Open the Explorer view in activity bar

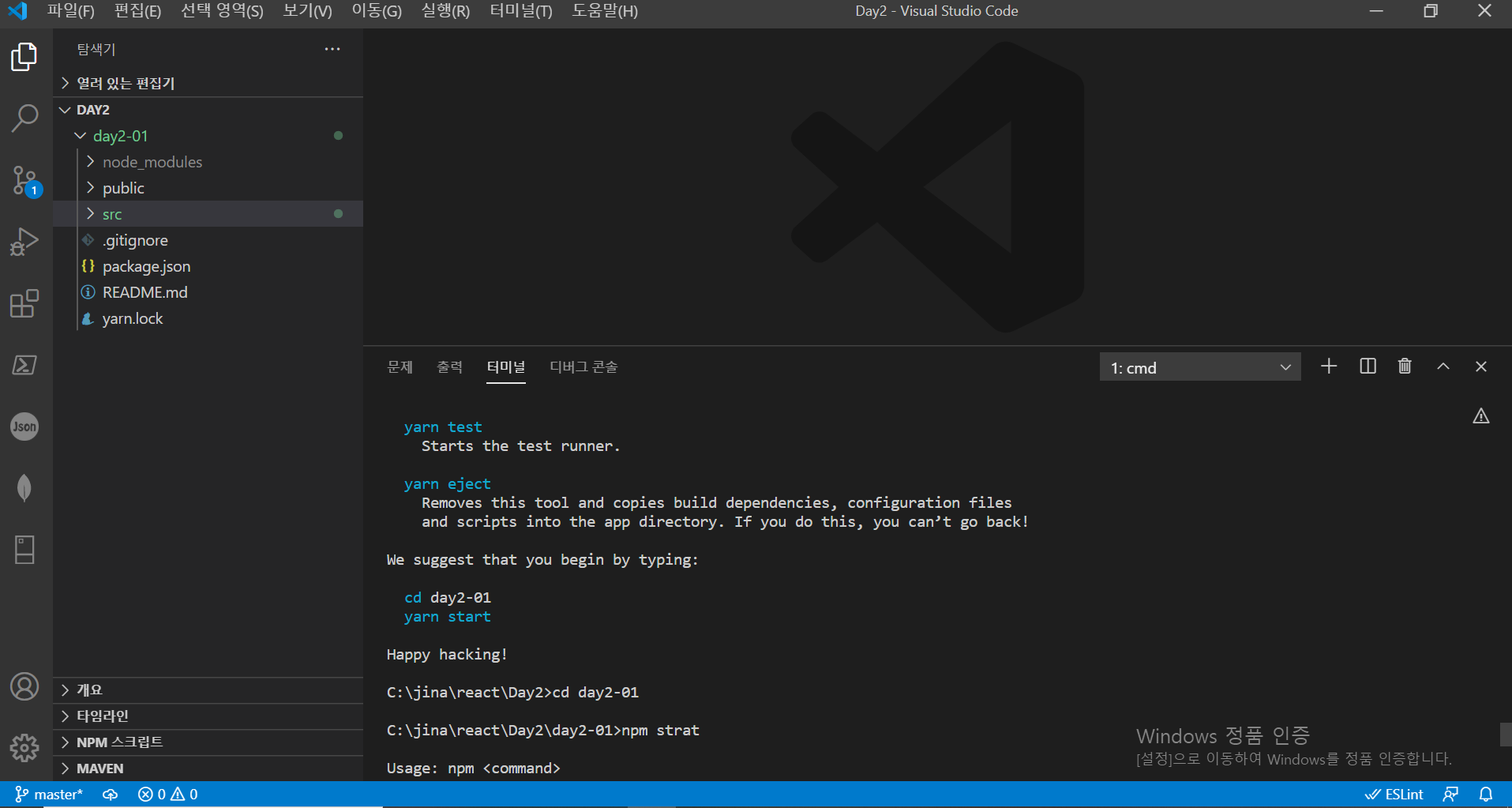(24, 57)
